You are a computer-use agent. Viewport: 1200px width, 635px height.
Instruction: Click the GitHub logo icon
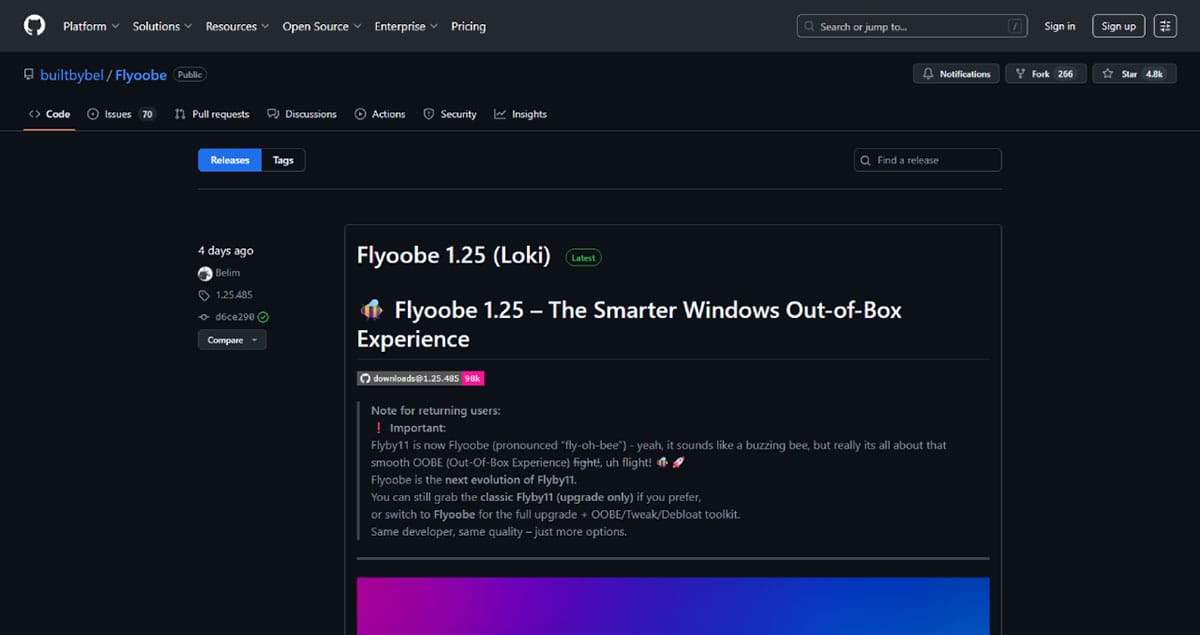(x=35, y=26)
